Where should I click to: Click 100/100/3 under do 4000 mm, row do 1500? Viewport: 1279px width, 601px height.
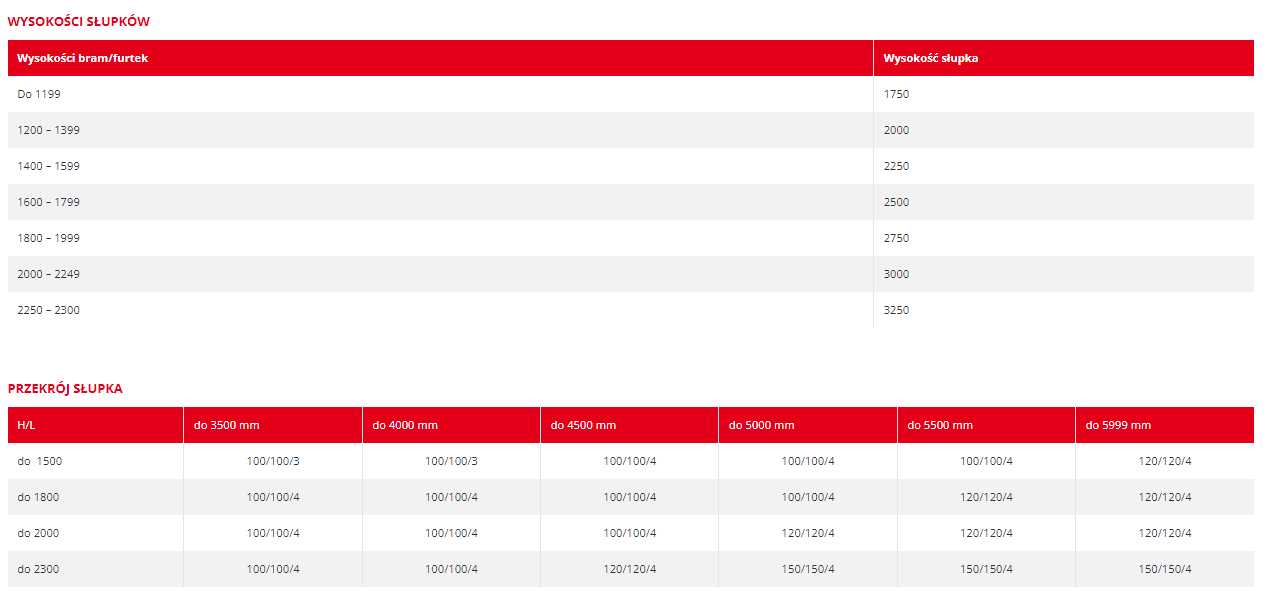(451, 461)
